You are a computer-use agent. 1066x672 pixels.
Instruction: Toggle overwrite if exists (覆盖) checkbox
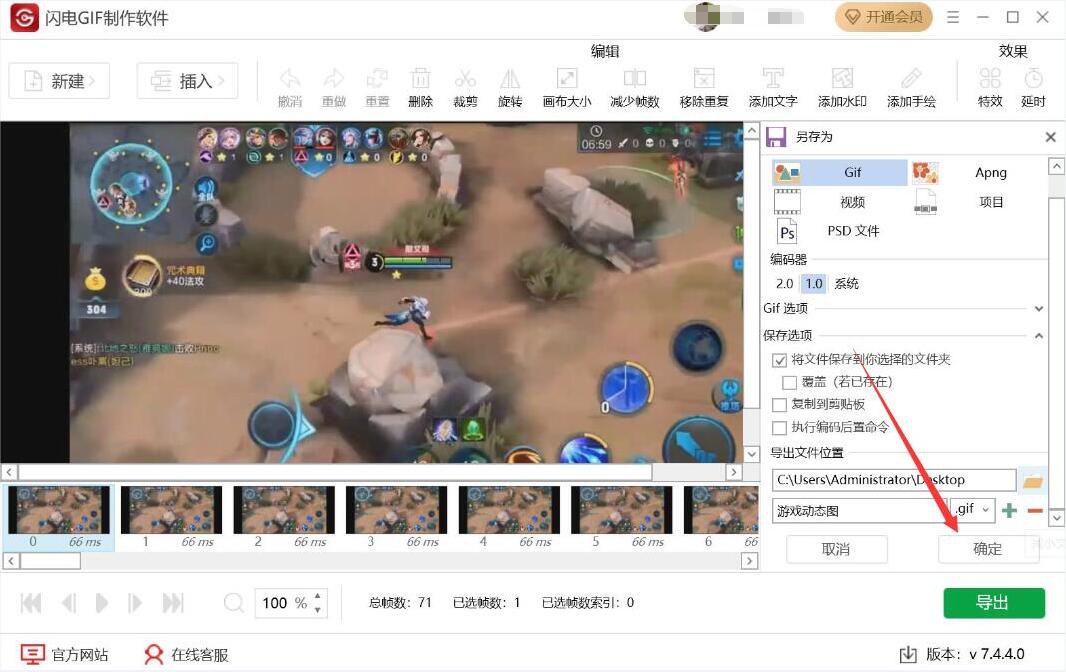(789, 382)
